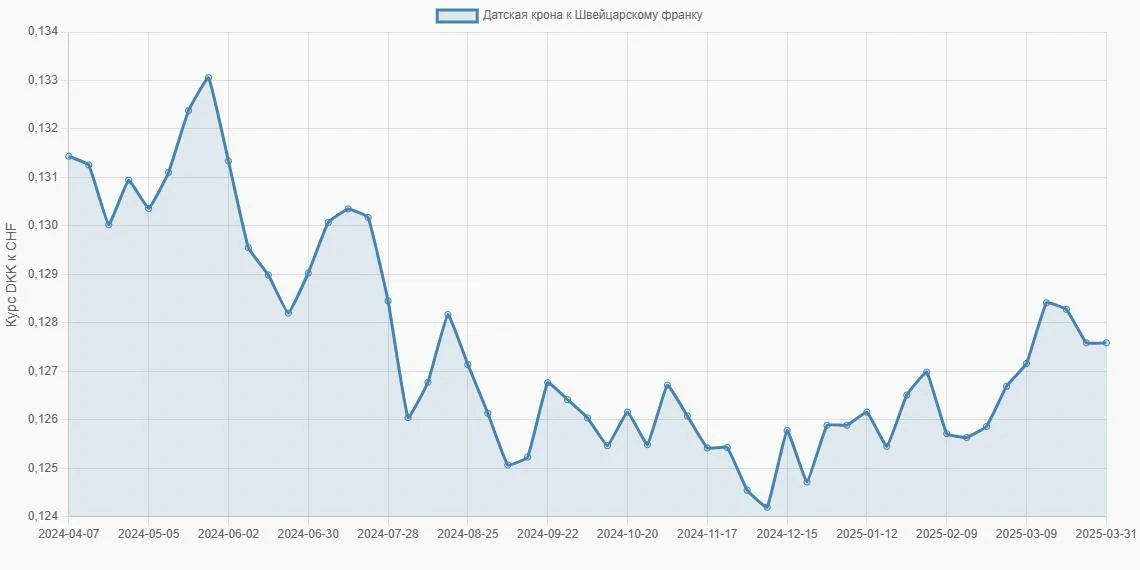1140x570 pixels.
Task: Select the data point at 2024-10-20
Action: (x=627, y=412)
